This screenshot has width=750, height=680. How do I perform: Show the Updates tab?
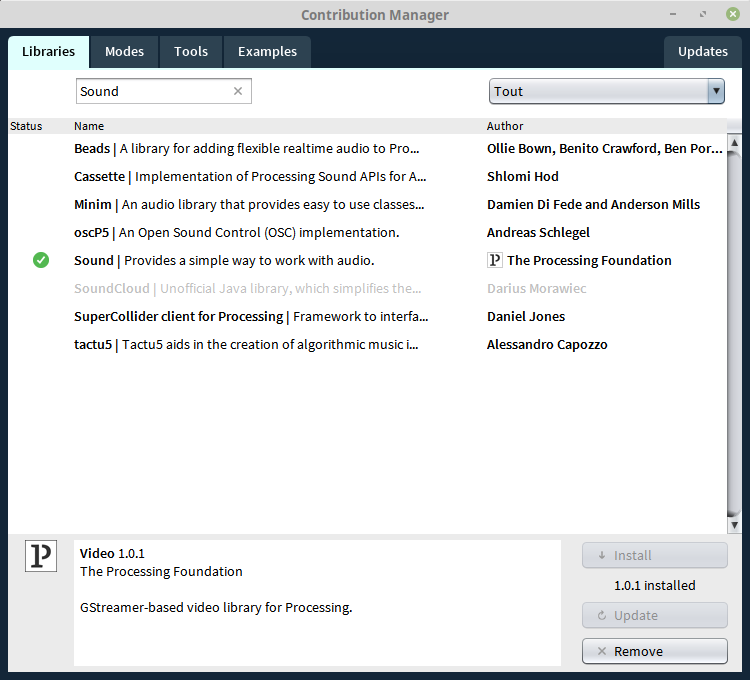click(703, 52)
